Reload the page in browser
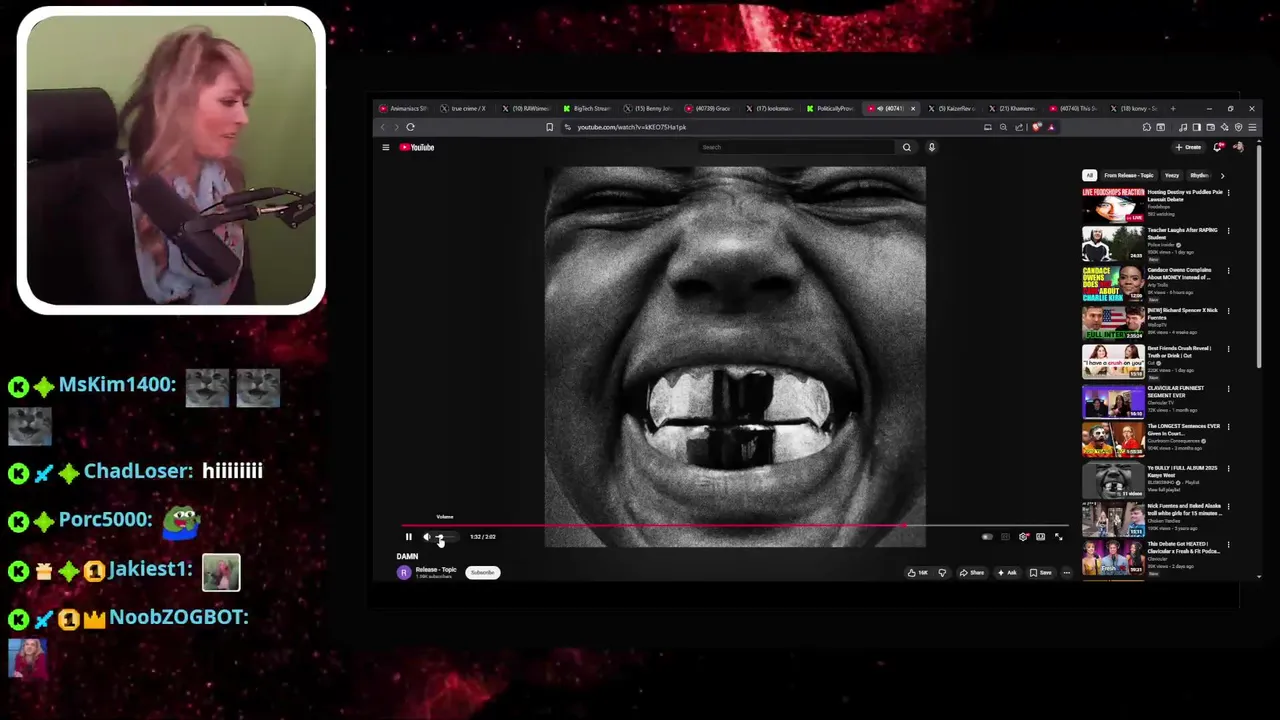This screenshot has width=1280, height=720. coord(410,127)
